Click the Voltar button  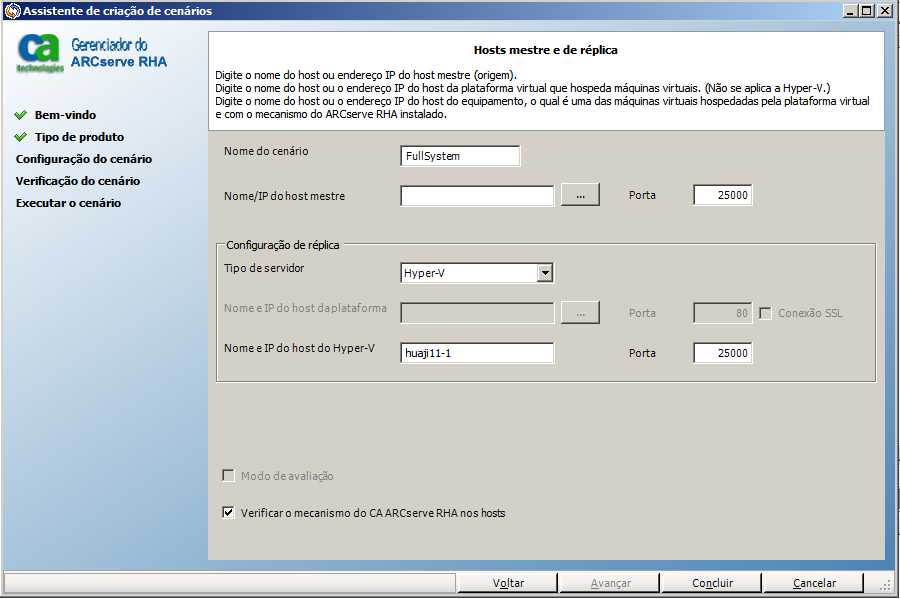(x=508, y=583)
